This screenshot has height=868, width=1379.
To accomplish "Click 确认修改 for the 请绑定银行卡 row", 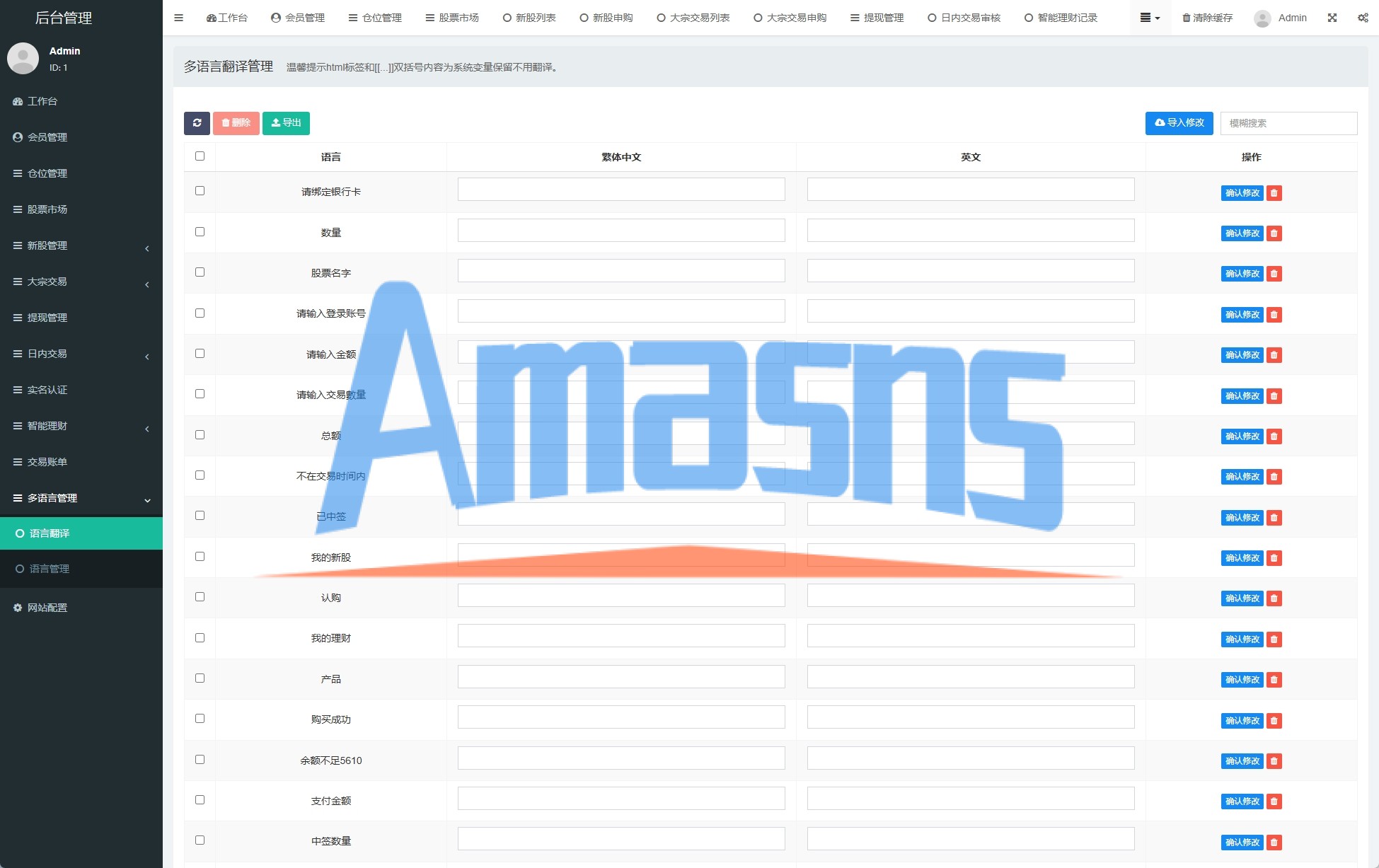I will (x=1242, y=193).
